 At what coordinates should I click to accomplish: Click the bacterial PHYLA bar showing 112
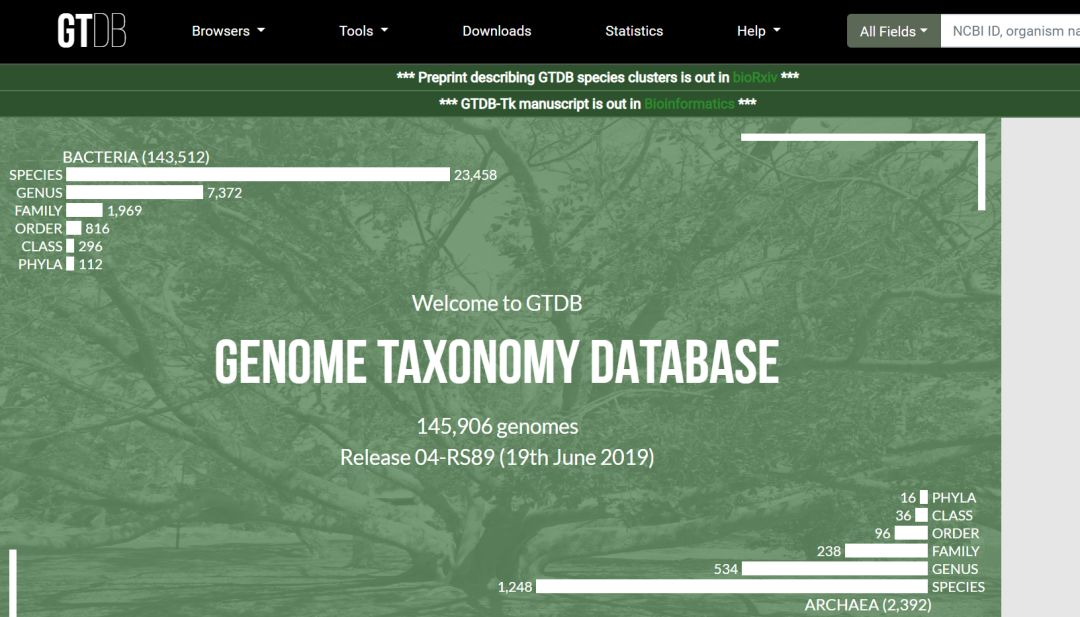coord(71,264)
